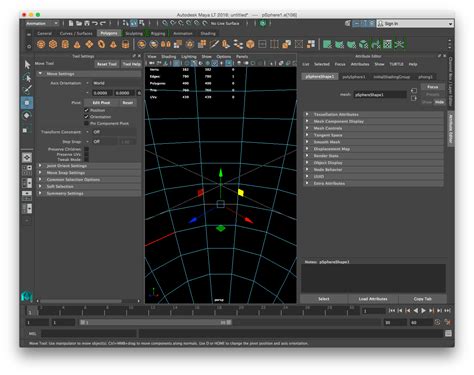Expand the Soft Selection section
This screenshot has width=474, height=375.
tap(88, 186)
